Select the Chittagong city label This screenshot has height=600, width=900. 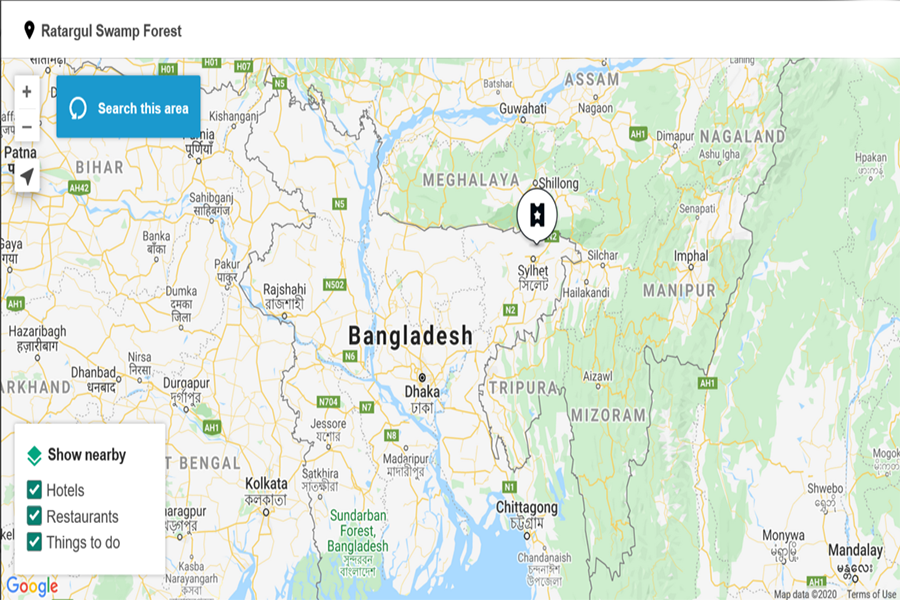pyautogui.click(x=526, y=508)
